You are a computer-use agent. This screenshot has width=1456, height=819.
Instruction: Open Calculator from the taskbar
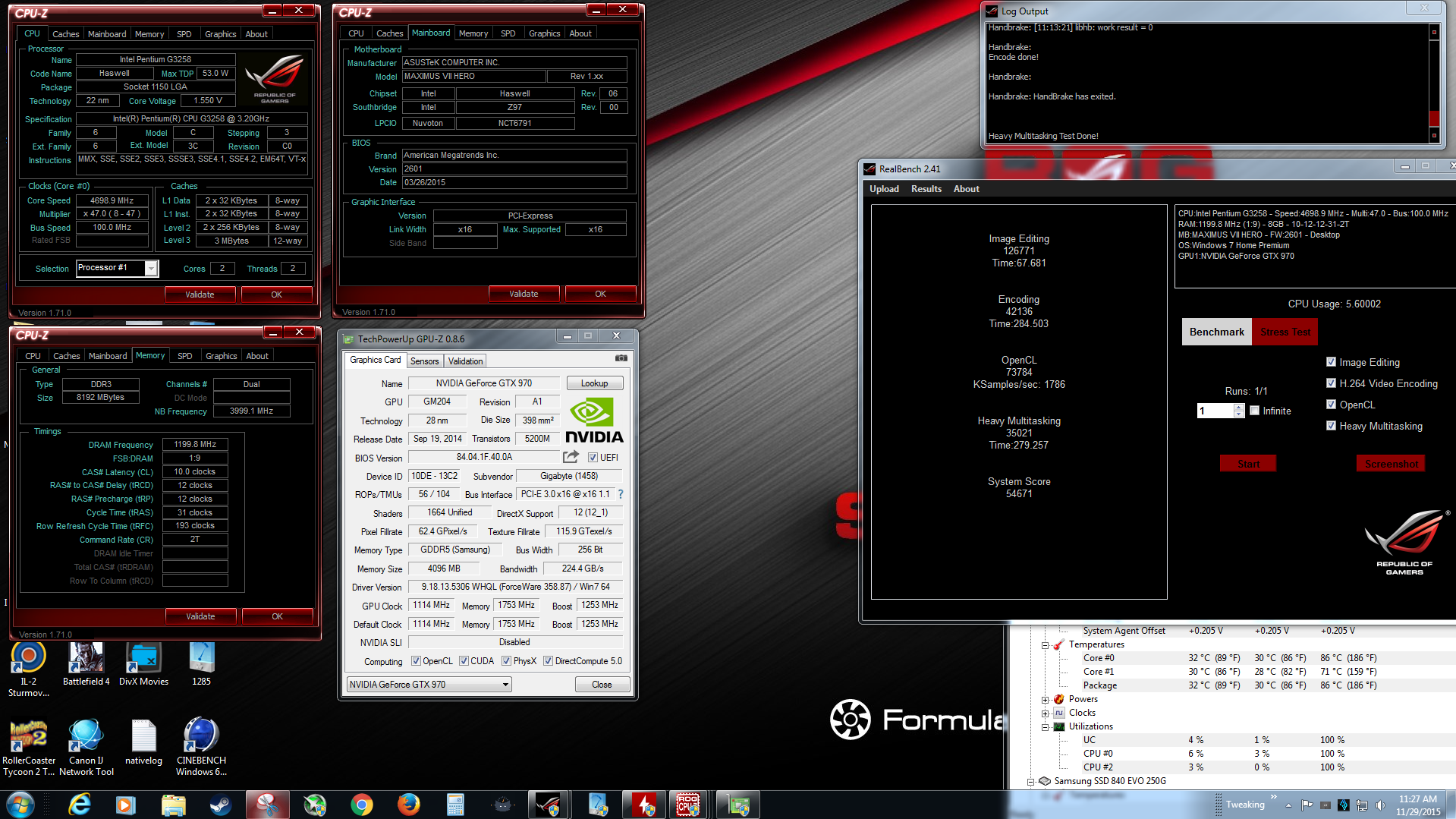point(455,805)
